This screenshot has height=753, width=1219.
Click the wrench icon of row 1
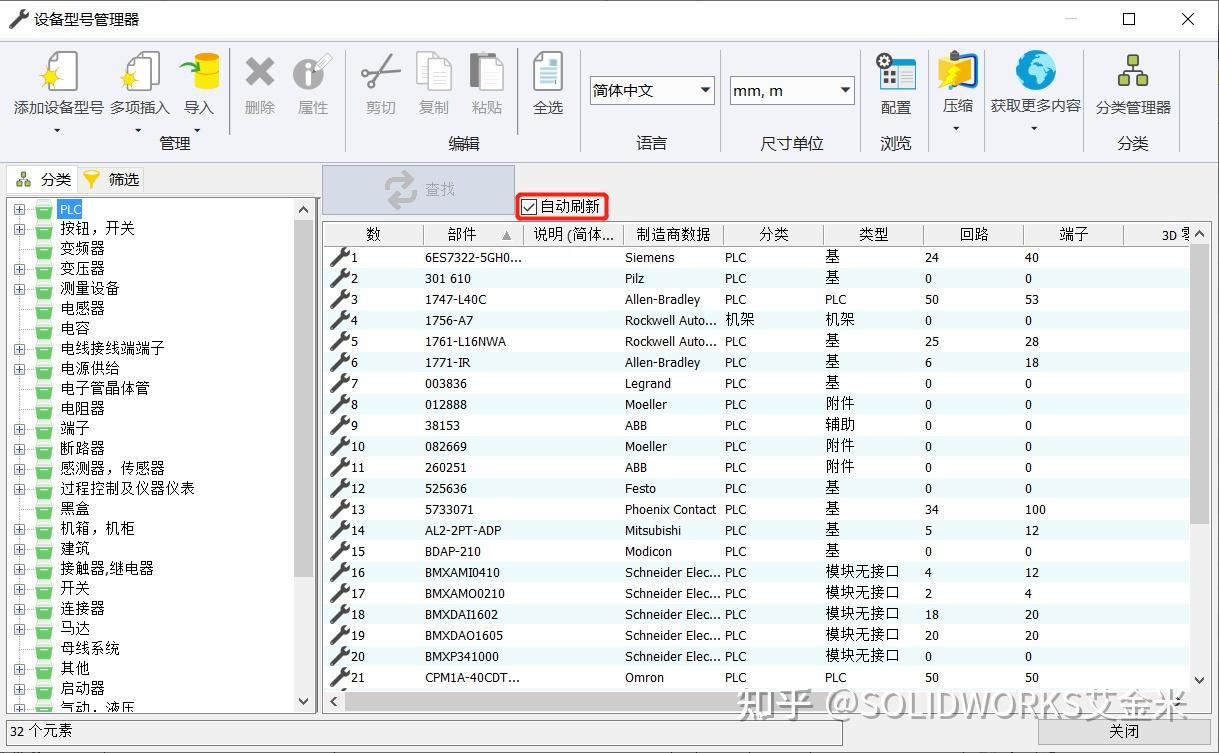click(x=339, y=257)
